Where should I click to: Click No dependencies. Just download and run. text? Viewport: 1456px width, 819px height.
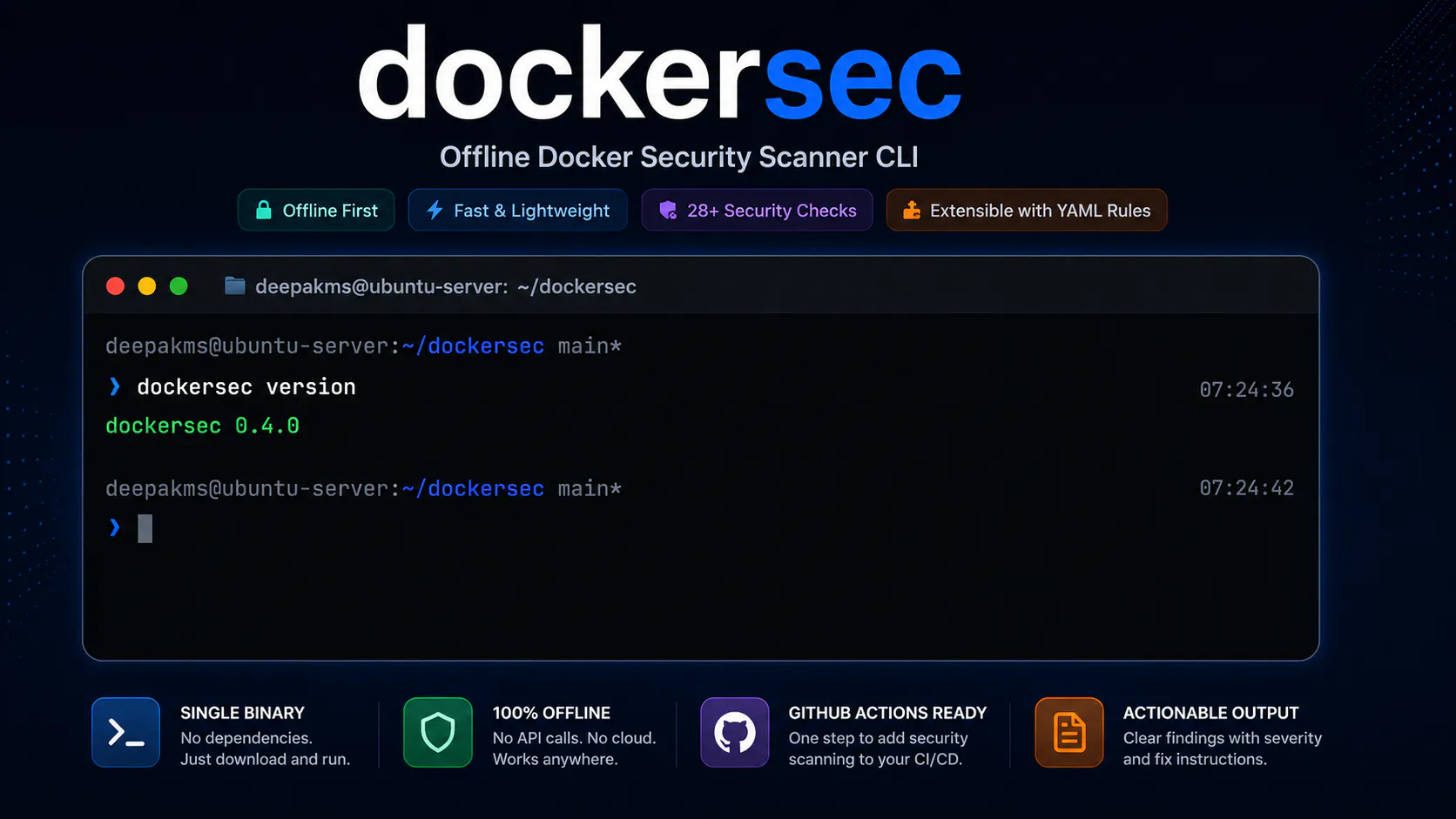[x=265, y=749]
